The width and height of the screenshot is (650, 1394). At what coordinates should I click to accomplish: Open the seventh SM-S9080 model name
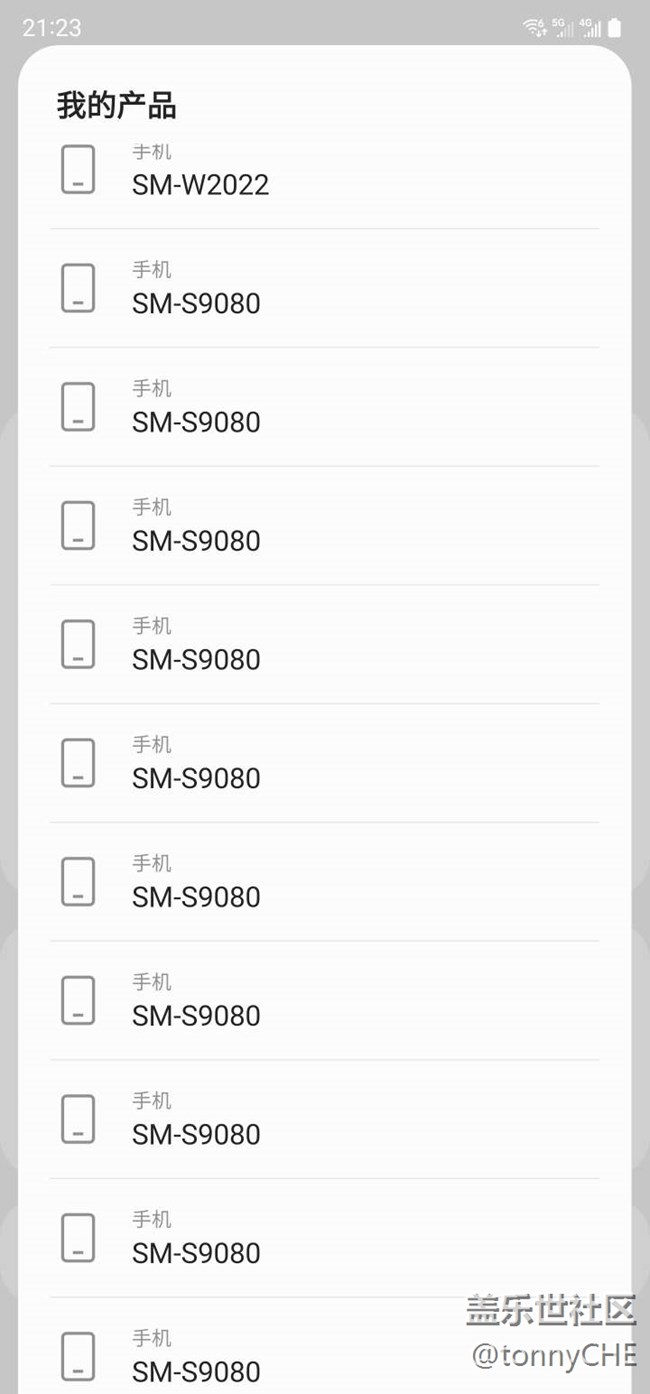(x=196, y=1016)
